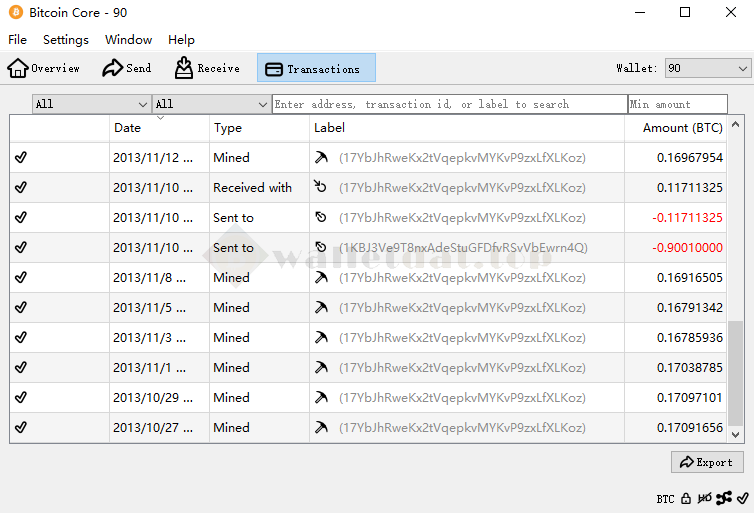Sort by the Amount (BTC) column header
The width and height of the screenshot is (754, 513).
(x=682, y=128)
